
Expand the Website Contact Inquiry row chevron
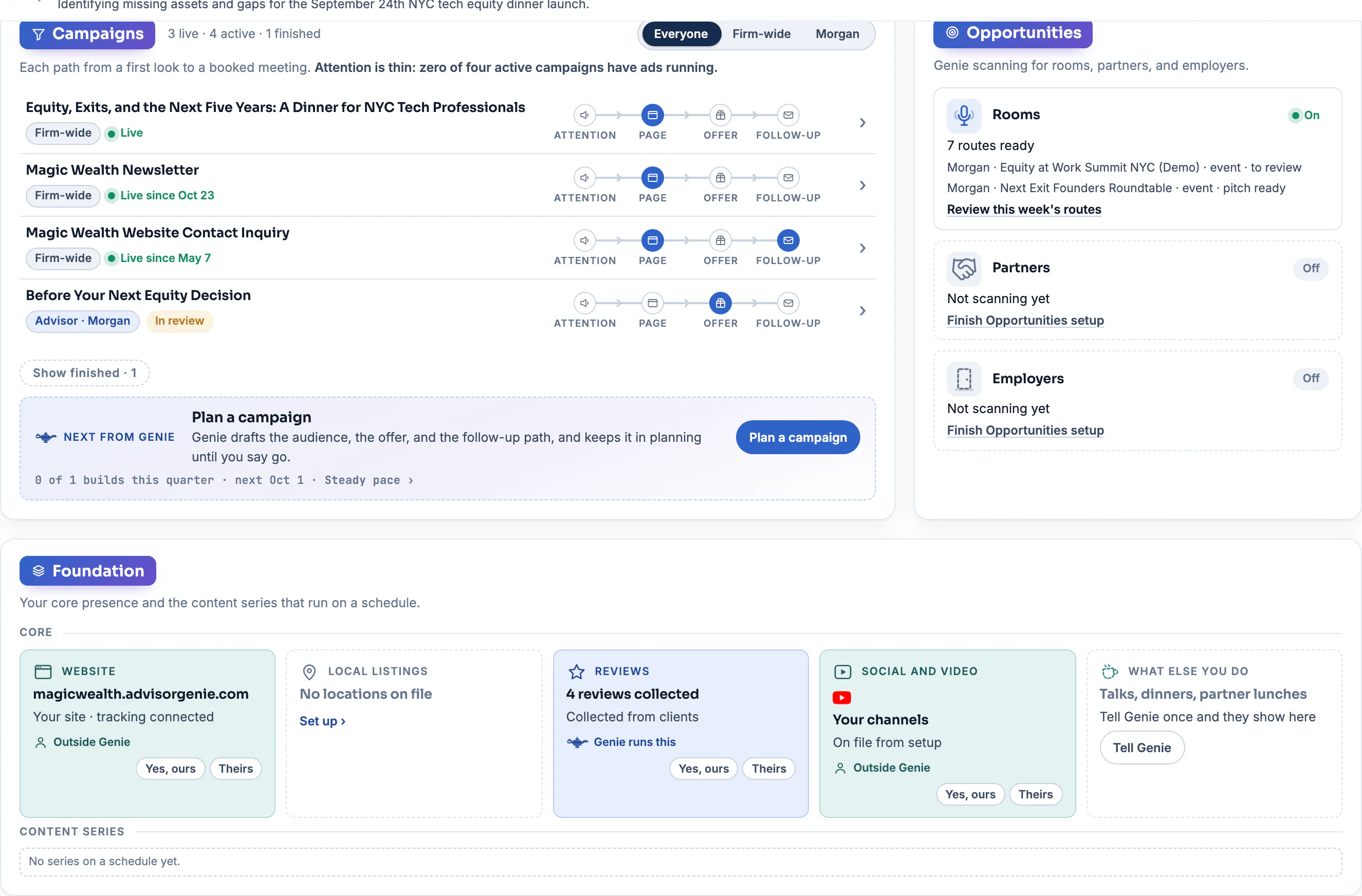pyautogui.click(x=862, y=248)
